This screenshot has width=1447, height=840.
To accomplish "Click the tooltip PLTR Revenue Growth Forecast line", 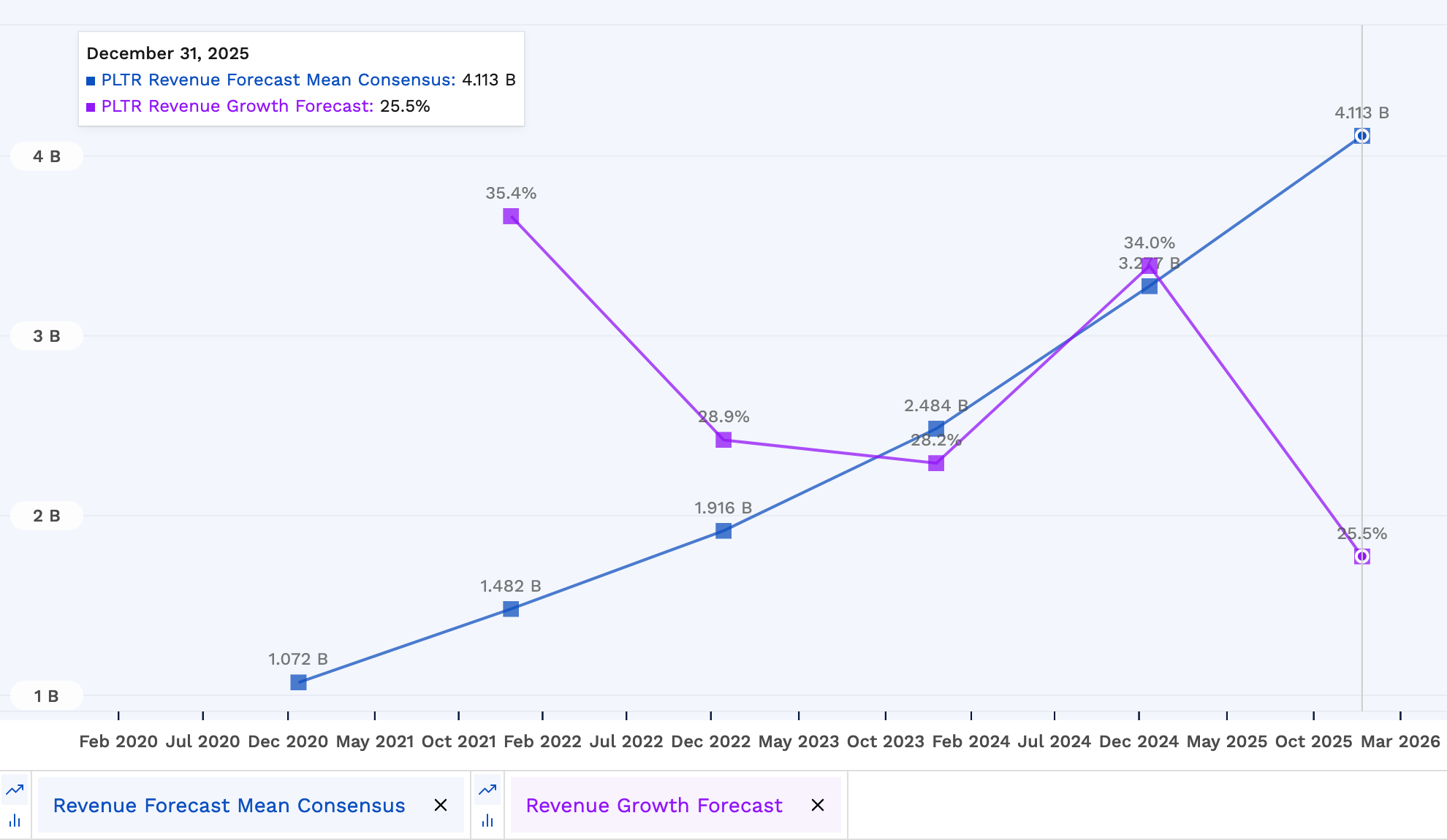I will pyautogui.click(x=258, y=106).
